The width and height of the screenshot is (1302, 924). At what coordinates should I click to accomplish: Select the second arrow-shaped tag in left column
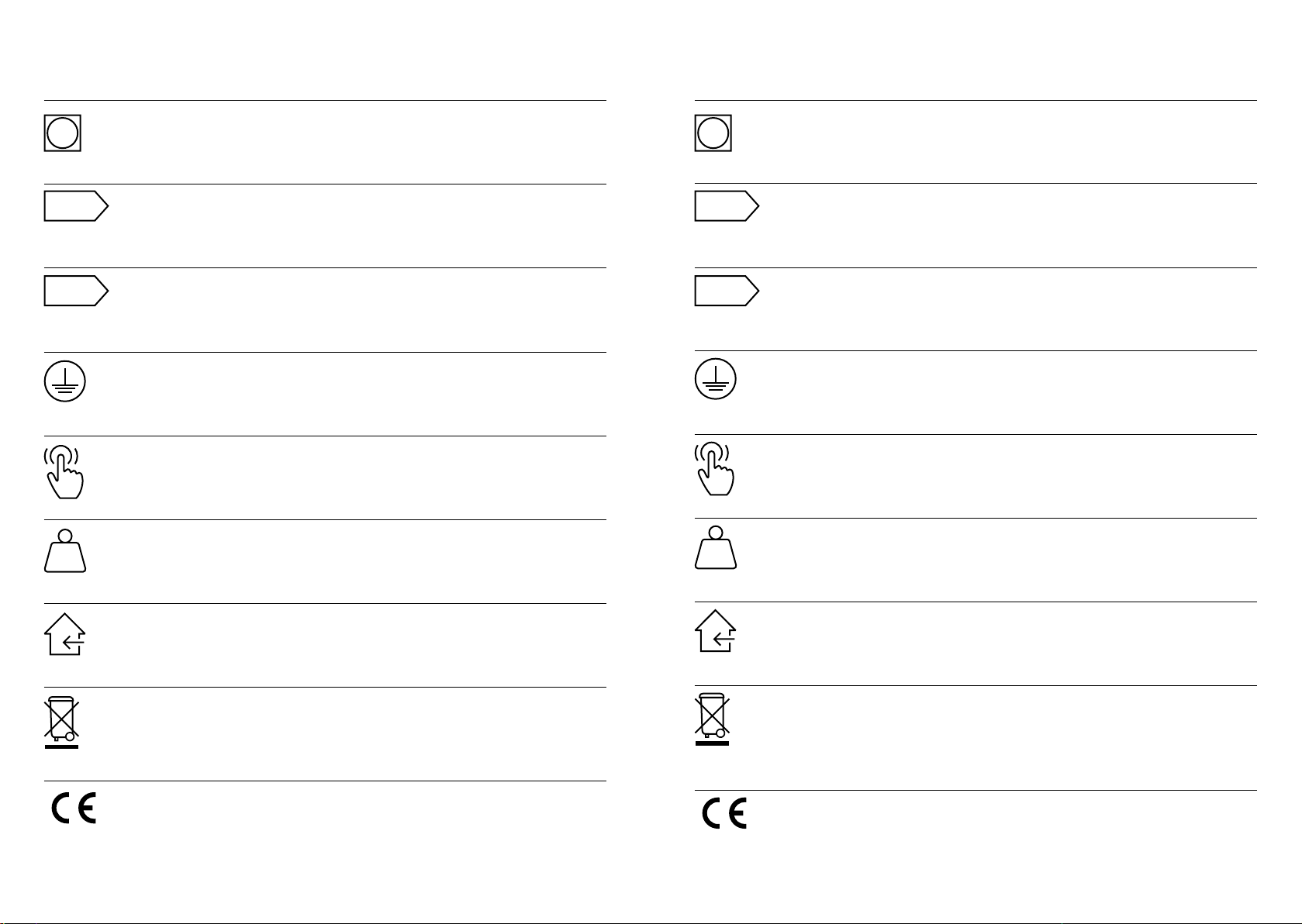point(76,291)
